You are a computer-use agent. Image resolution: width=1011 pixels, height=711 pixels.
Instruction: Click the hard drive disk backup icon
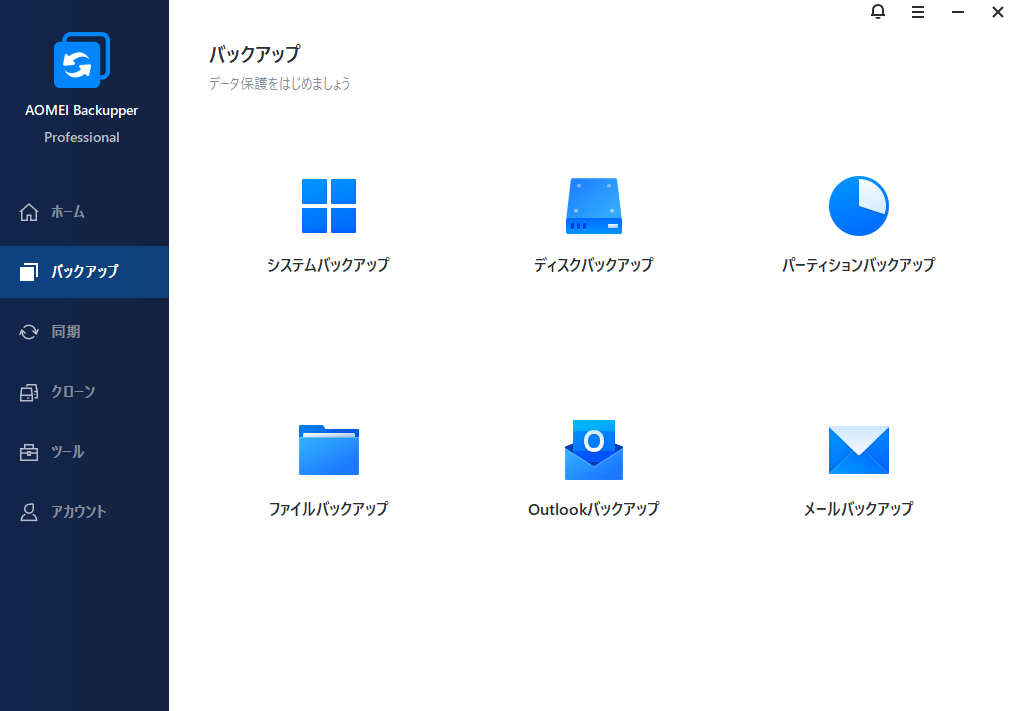(594, 206)
